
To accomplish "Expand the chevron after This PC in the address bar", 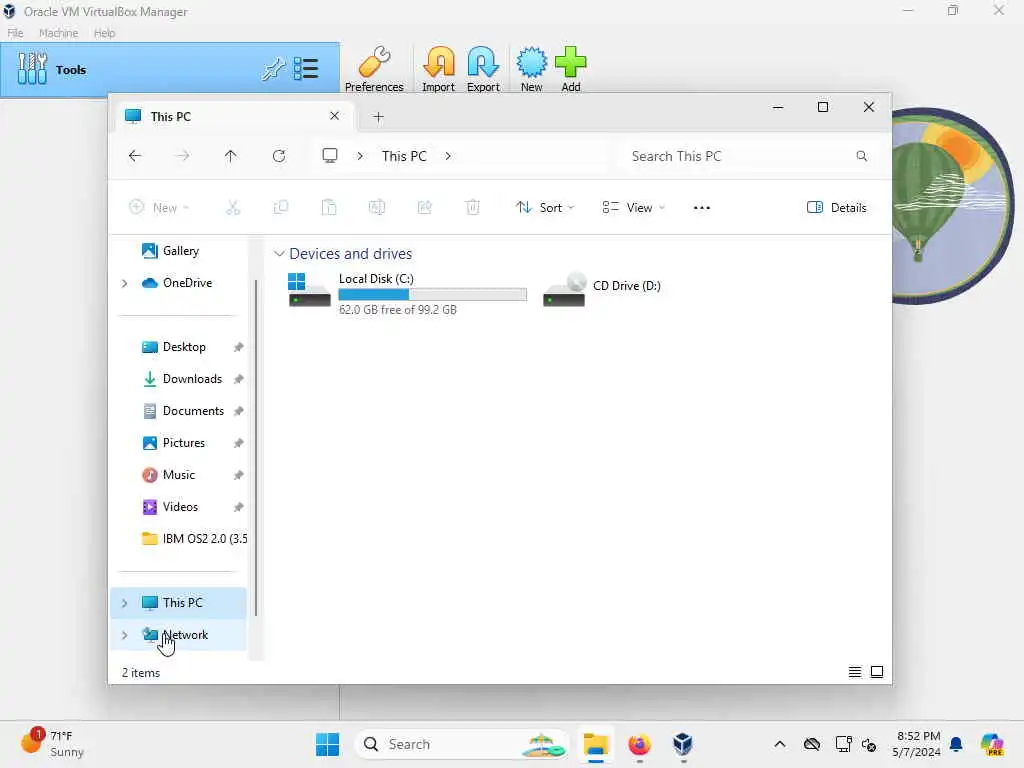I will click(x=448, y=156).
